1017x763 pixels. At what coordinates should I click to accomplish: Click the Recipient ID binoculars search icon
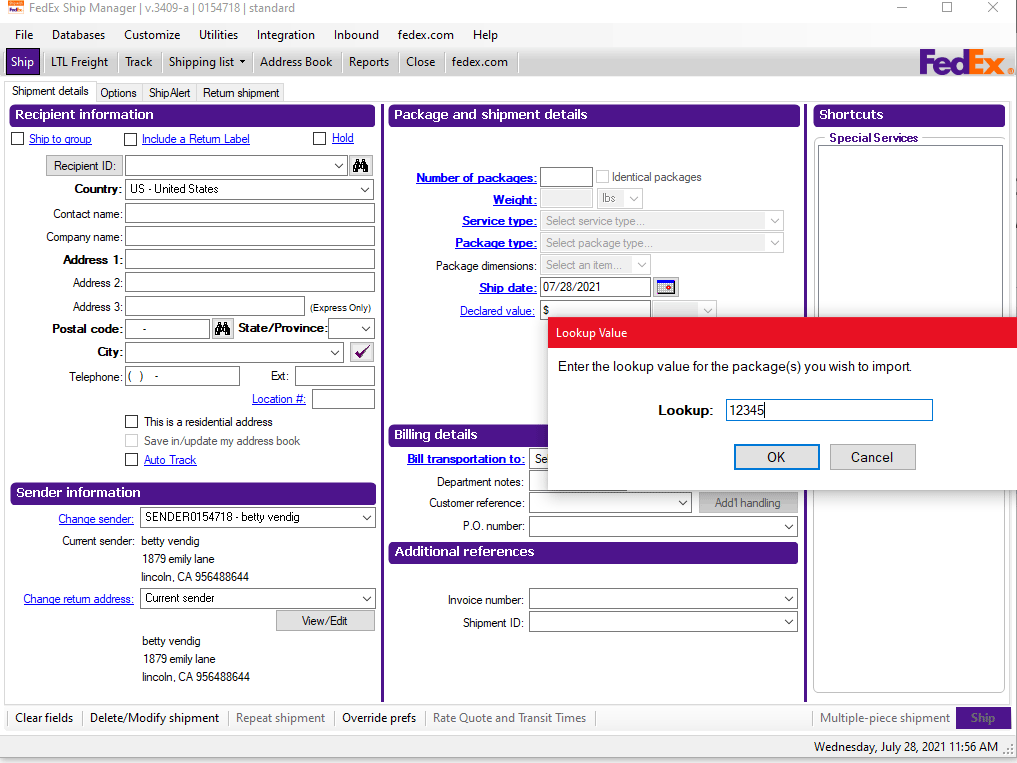point(361,166)
